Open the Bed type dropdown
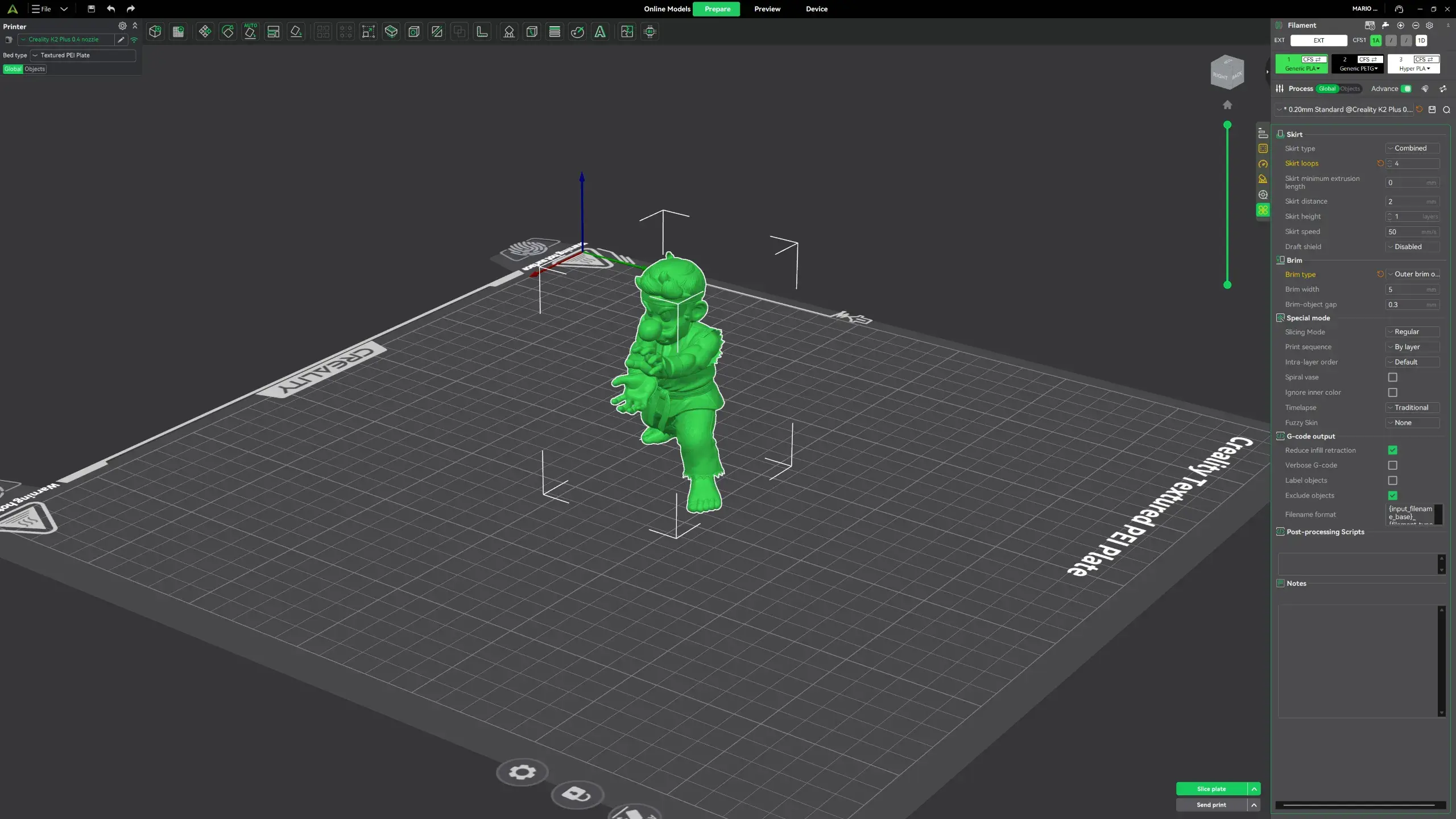 click(83, 55)
